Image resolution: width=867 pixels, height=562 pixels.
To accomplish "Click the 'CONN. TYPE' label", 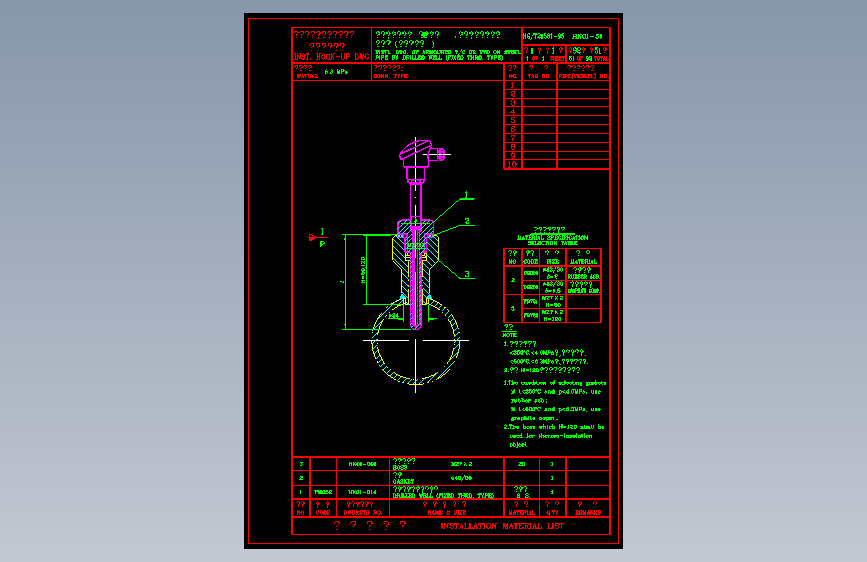I will click(391, 76).
